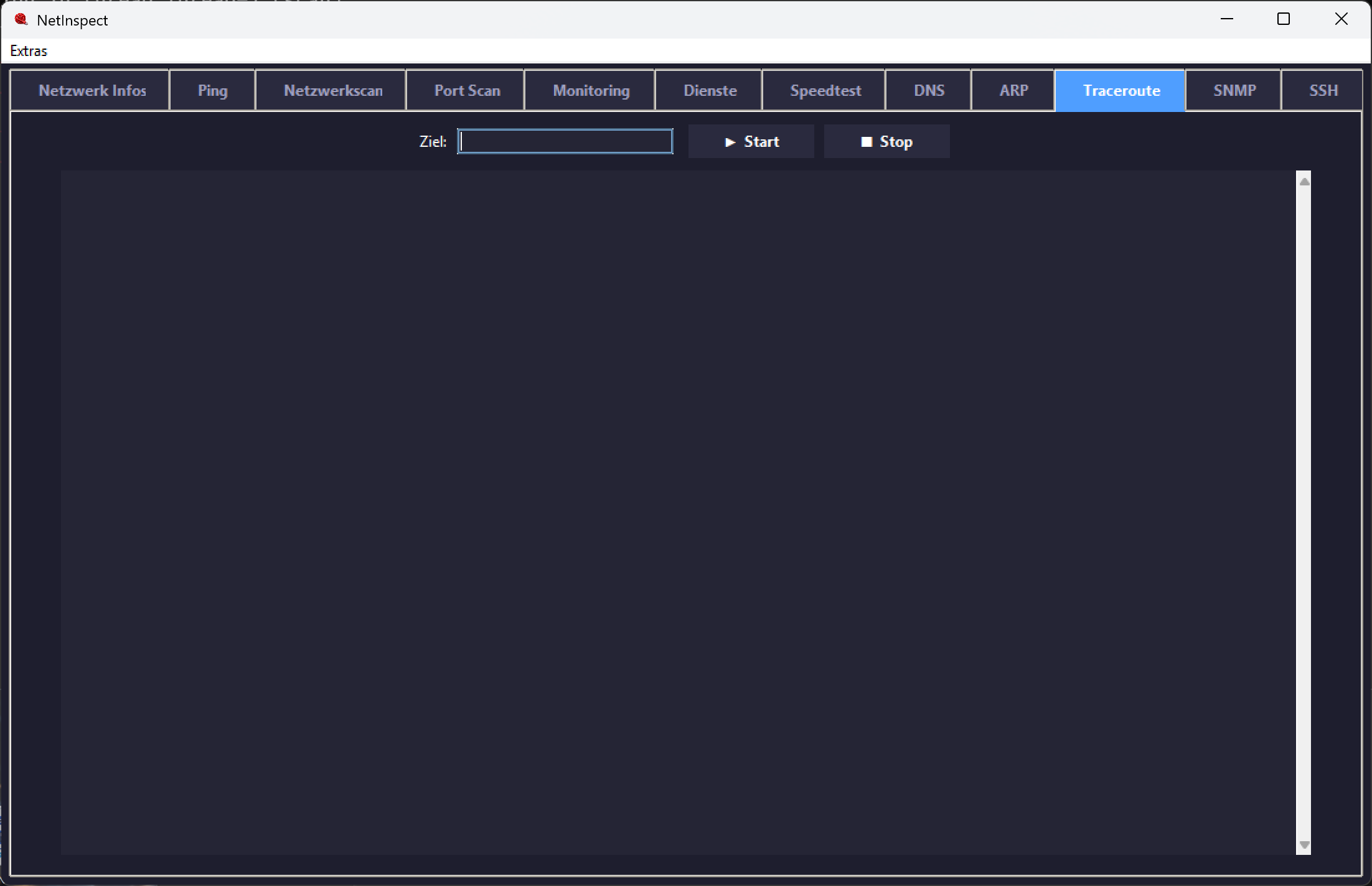Maximize the NetInspect window
This screenshot has height=886, width=1372.
[1284, 19]
